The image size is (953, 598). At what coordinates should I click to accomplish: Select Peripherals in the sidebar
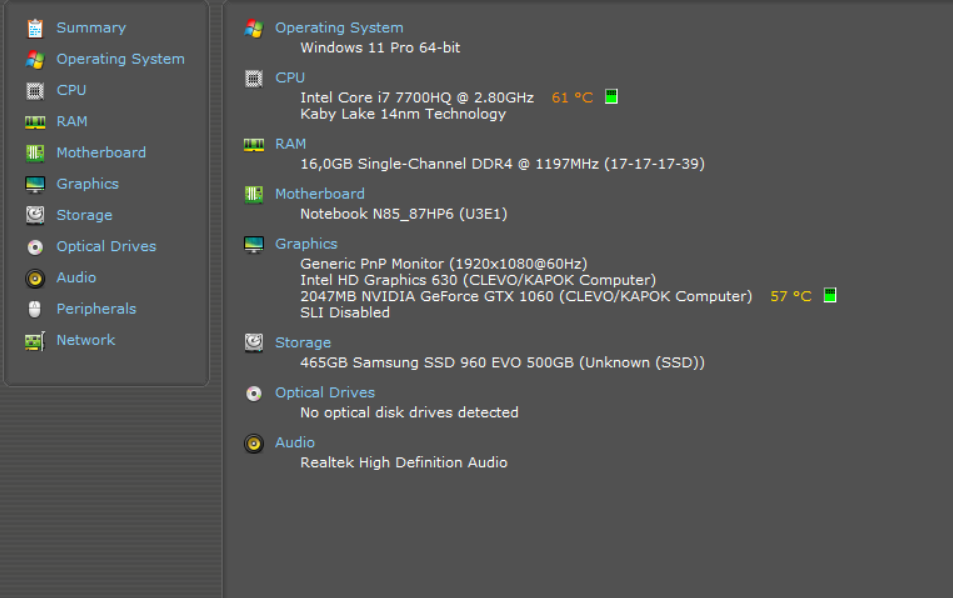pos(96,309)
